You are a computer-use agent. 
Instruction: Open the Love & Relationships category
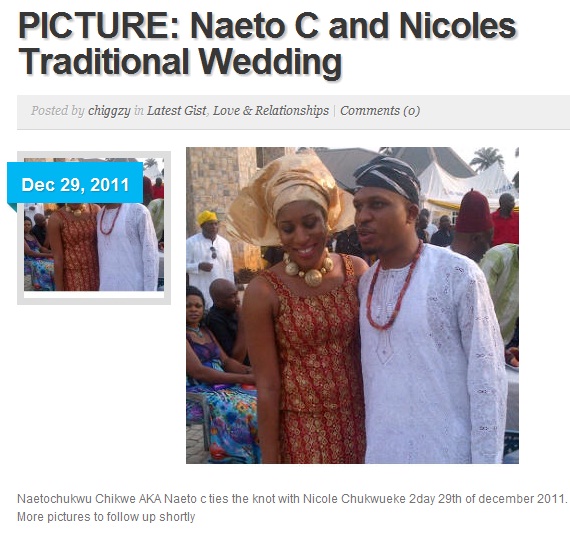pos(271,111)
